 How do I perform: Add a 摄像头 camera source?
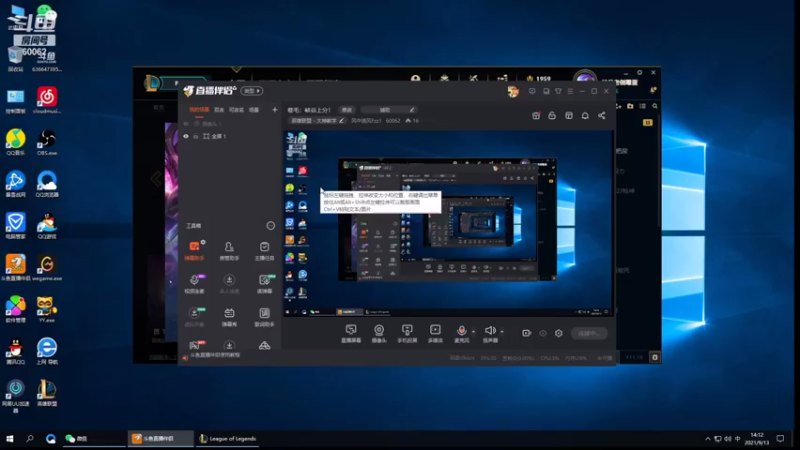click(x=379, y=331)
